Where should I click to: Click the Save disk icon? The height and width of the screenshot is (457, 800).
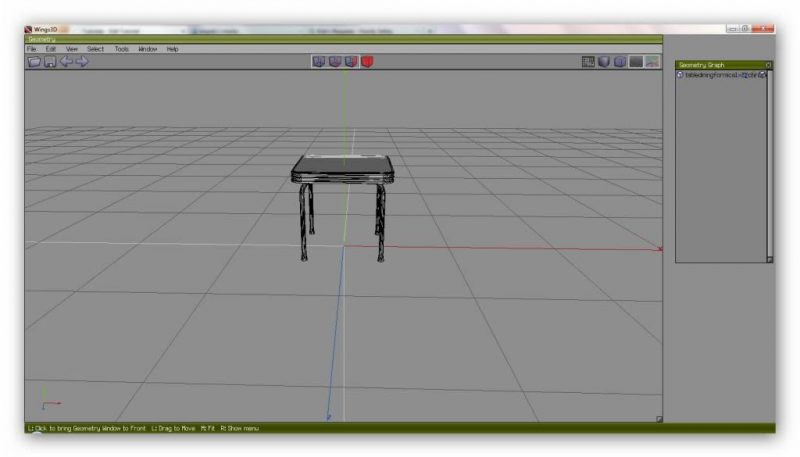[x=50, y=62]
